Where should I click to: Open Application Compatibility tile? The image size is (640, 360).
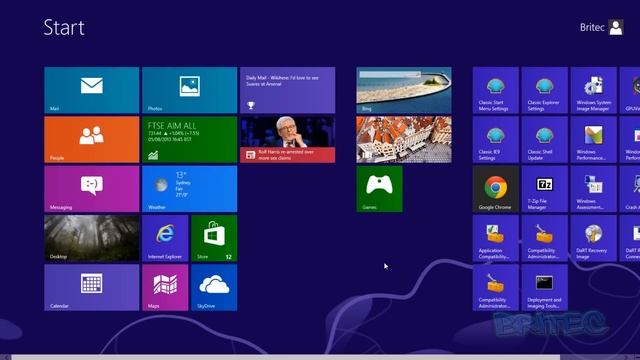[x=496, y=238]
